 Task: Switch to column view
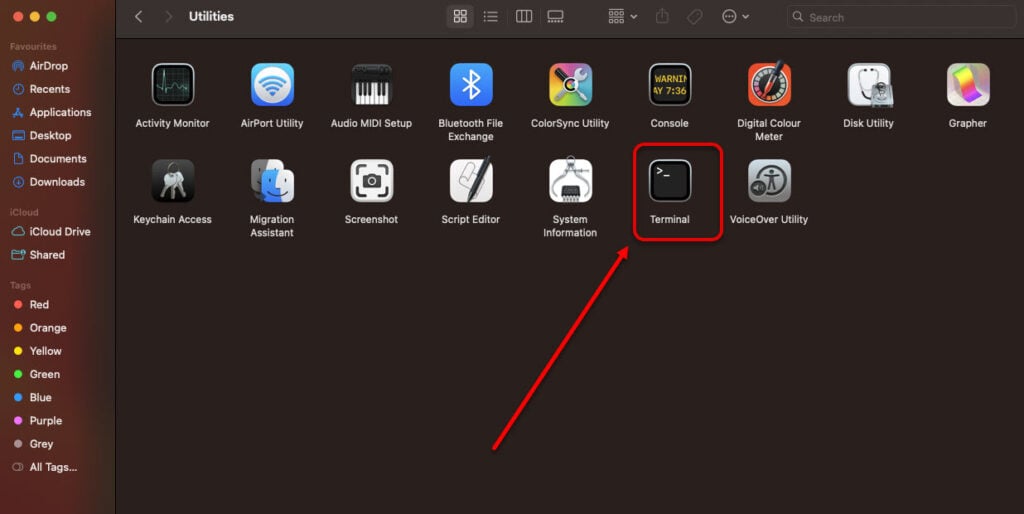524,17
